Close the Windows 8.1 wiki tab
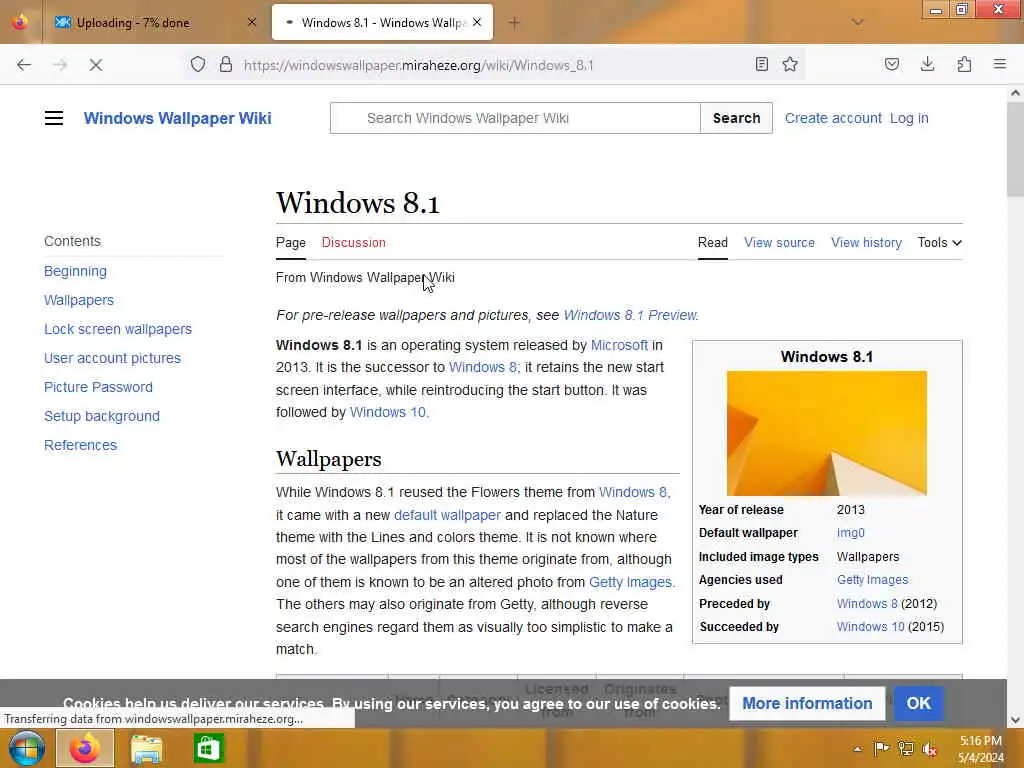The width and height of the screenshot is (1024, 768). pyautogui.click(x=477, y=22)
